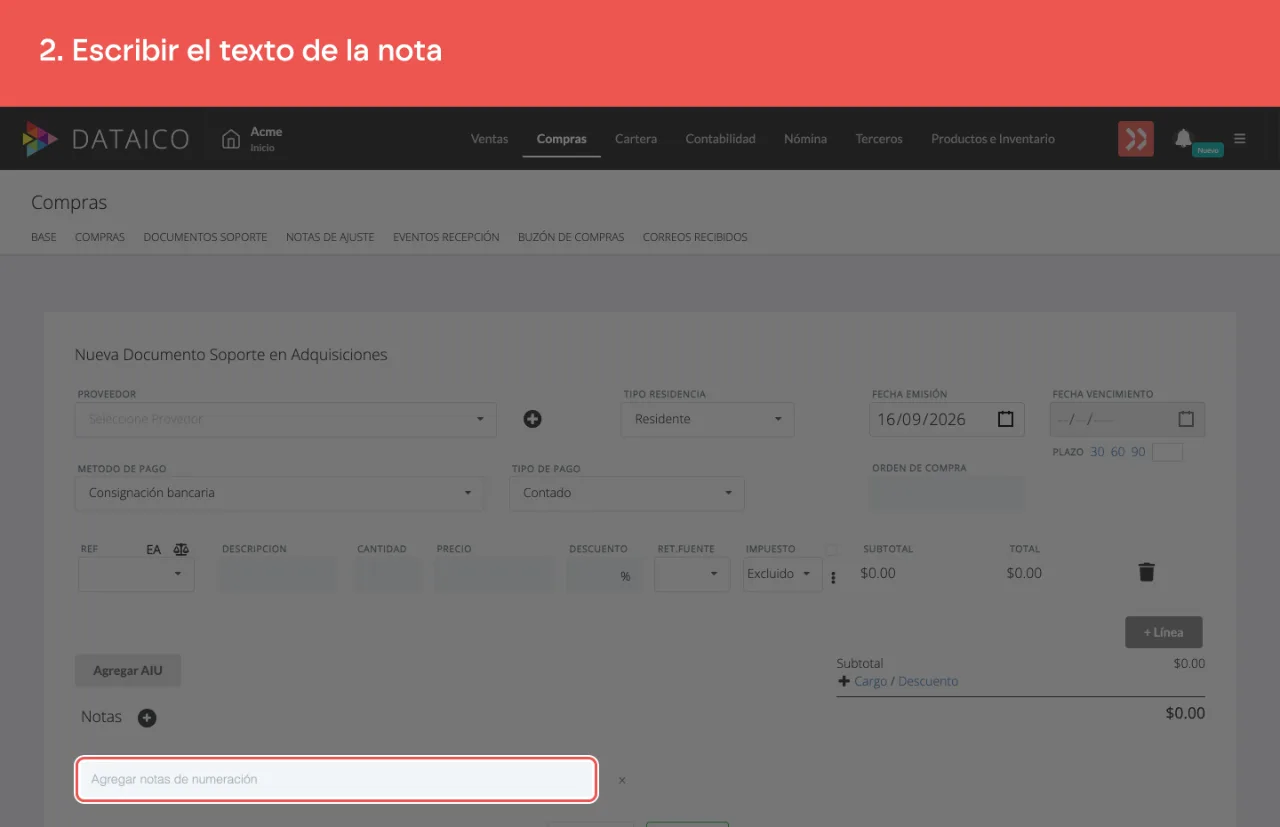Screen dimensions: 1280x827
Task: Toggle the checkbox beside Impuesto header
Action: click(x=831, y=549)
